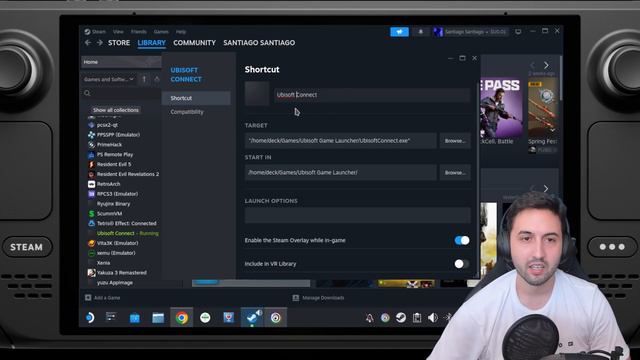Viewport: 640px width, 360px height.
Task: Go to previous item in What's New carousel
Action: pos(532,65)
